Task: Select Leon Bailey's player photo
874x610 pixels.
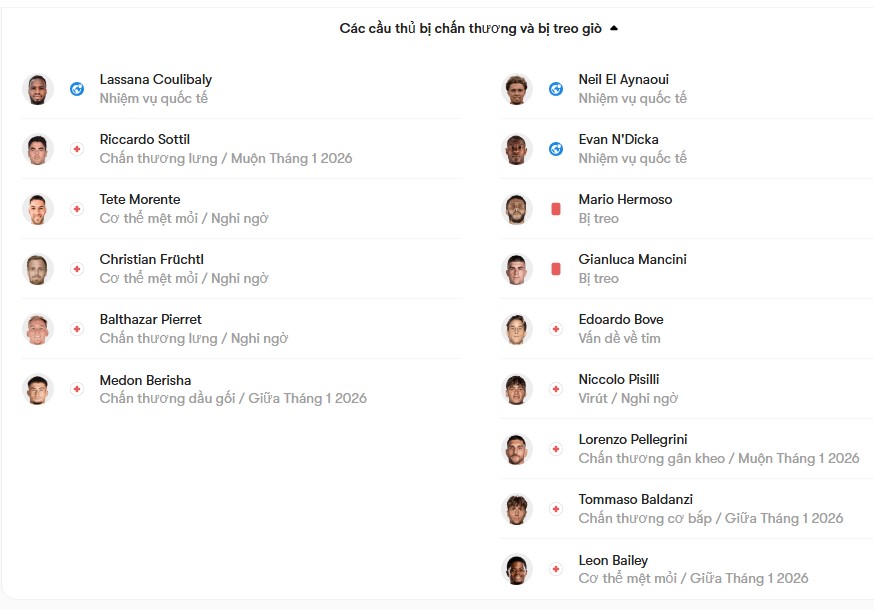Action: pos(516,569)
